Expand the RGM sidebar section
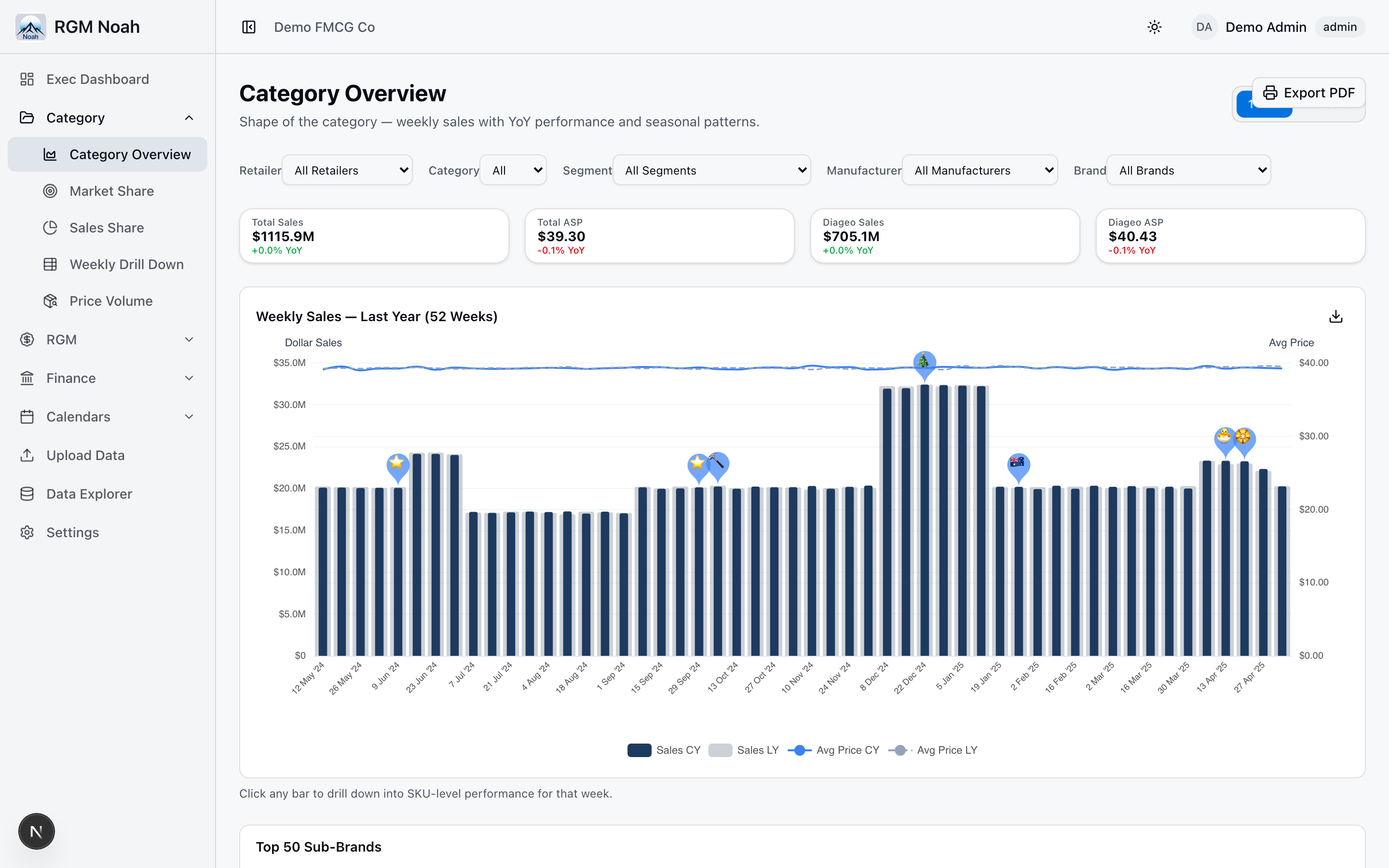 [108, 340]
